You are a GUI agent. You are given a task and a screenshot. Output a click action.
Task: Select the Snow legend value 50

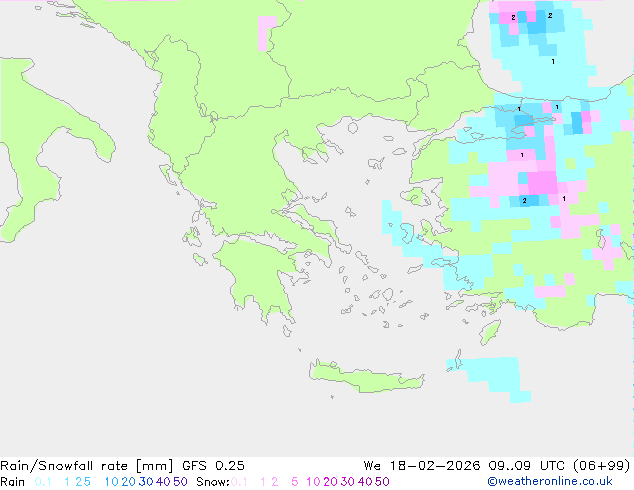pos(383,482)
